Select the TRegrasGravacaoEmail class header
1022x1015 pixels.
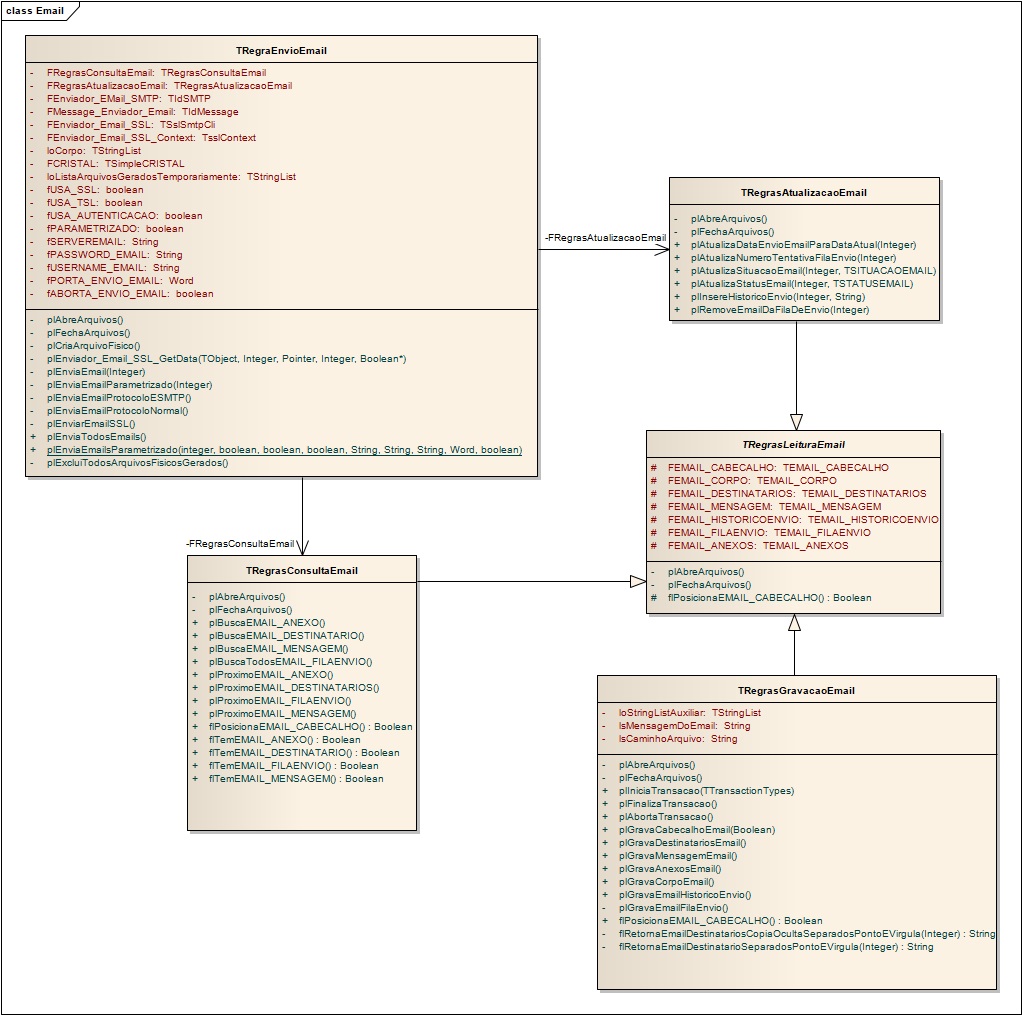796,690
